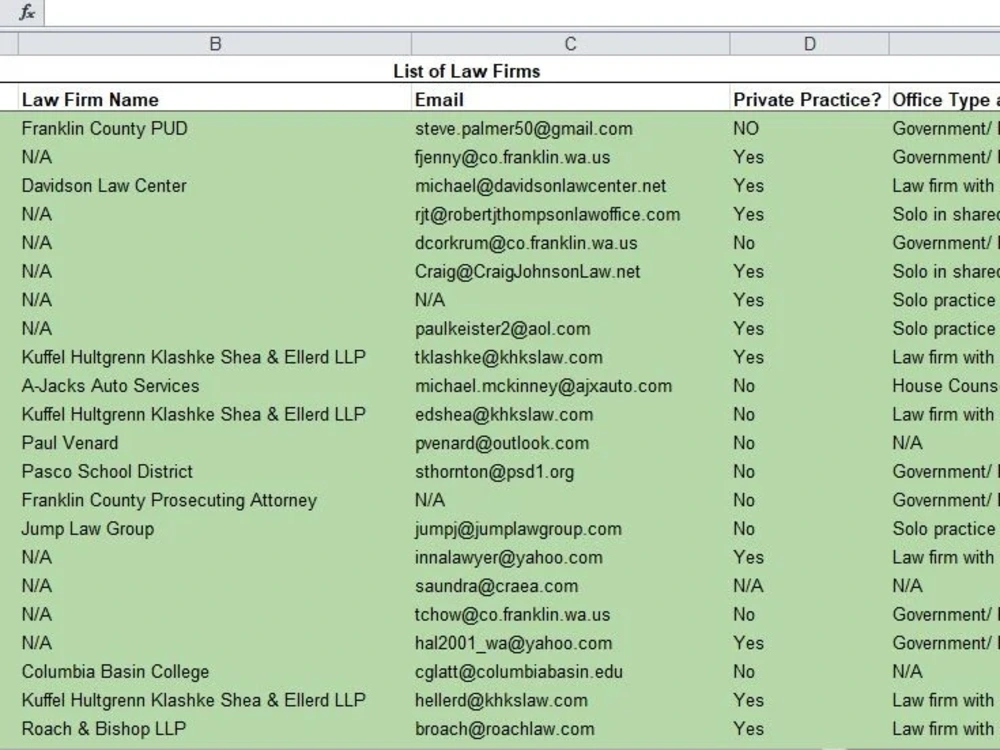Select the steve.palmer50@gmail.com cell

tap(570, 128)
